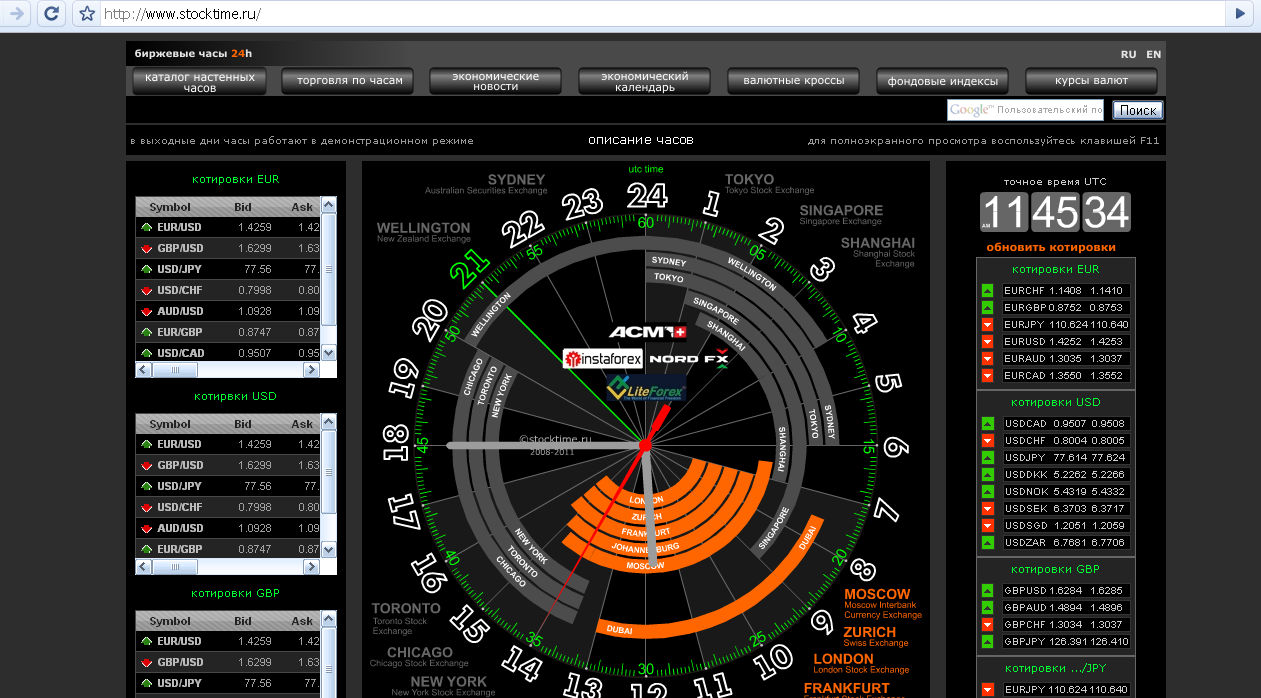Click bid value 77.56 in котировки EUR table
This screenshot has height=698, width=1261.
pyautogui.click(x=258, y=269)
